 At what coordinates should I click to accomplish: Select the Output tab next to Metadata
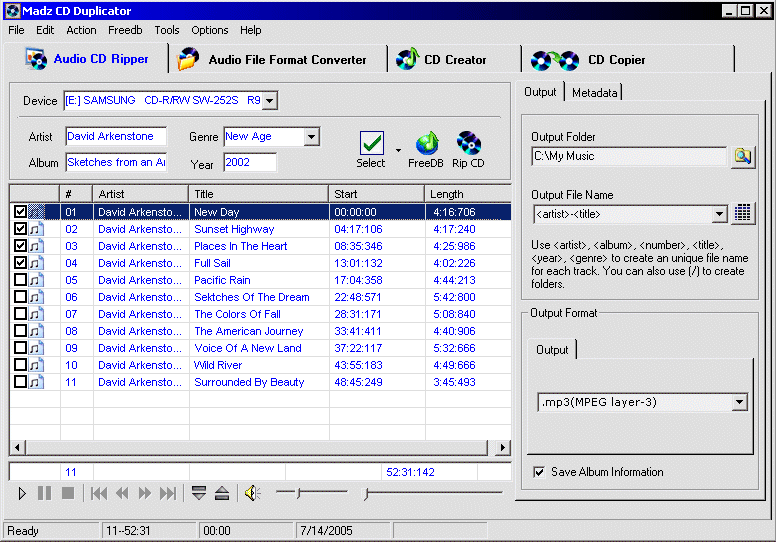[540, 92]
